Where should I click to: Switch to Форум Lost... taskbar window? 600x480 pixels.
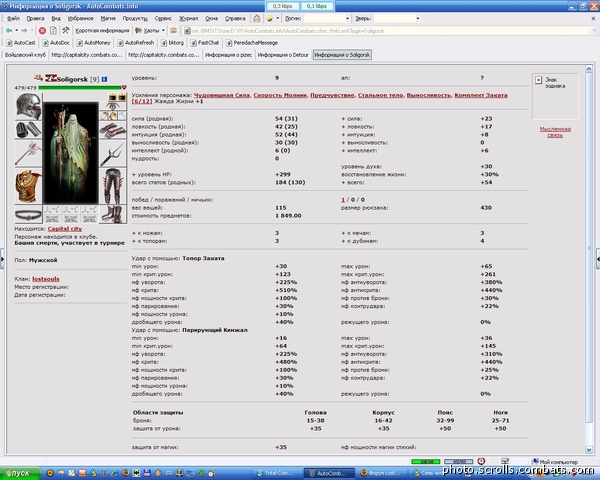tap(381, 473)
